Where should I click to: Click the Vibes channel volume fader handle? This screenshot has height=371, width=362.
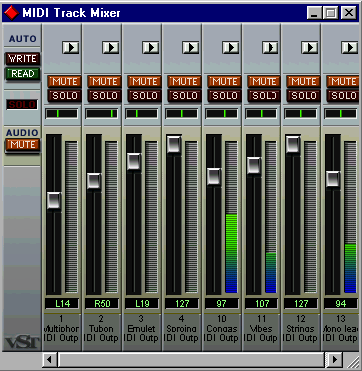pyautogui.click(x=254, y=165)
